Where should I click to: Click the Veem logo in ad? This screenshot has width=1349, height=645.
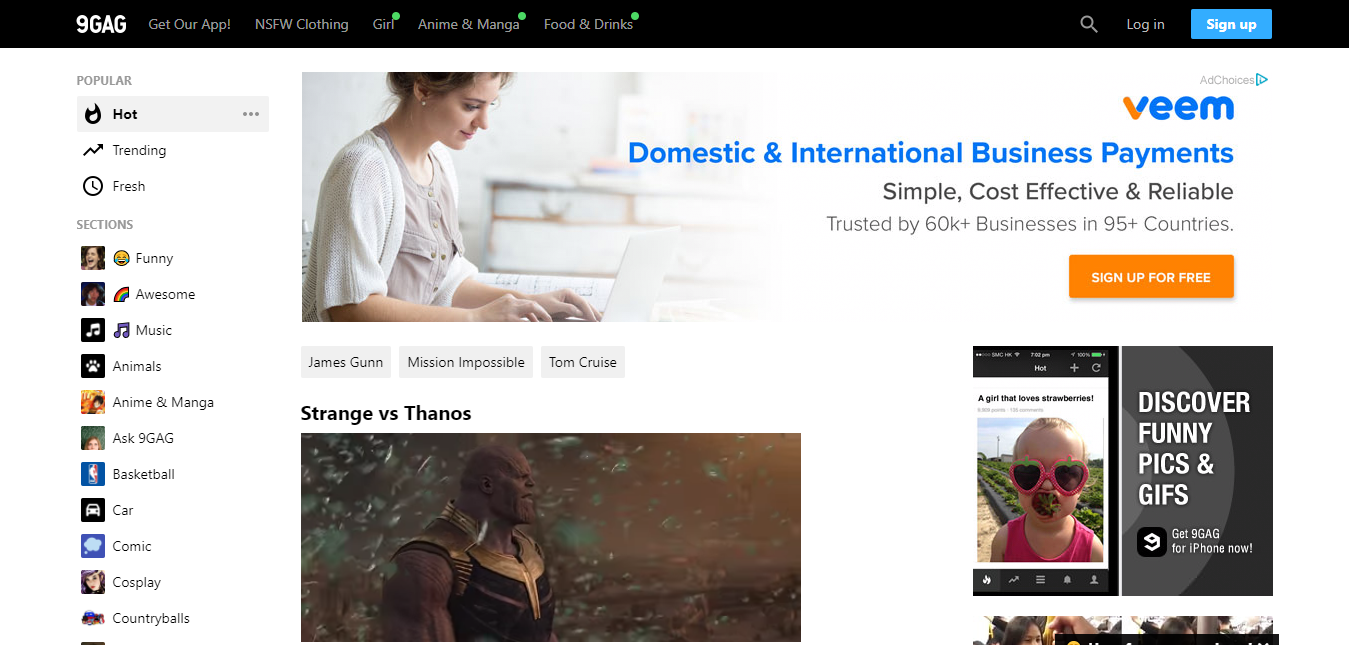pyautogui.click(x=1178, y=107)
